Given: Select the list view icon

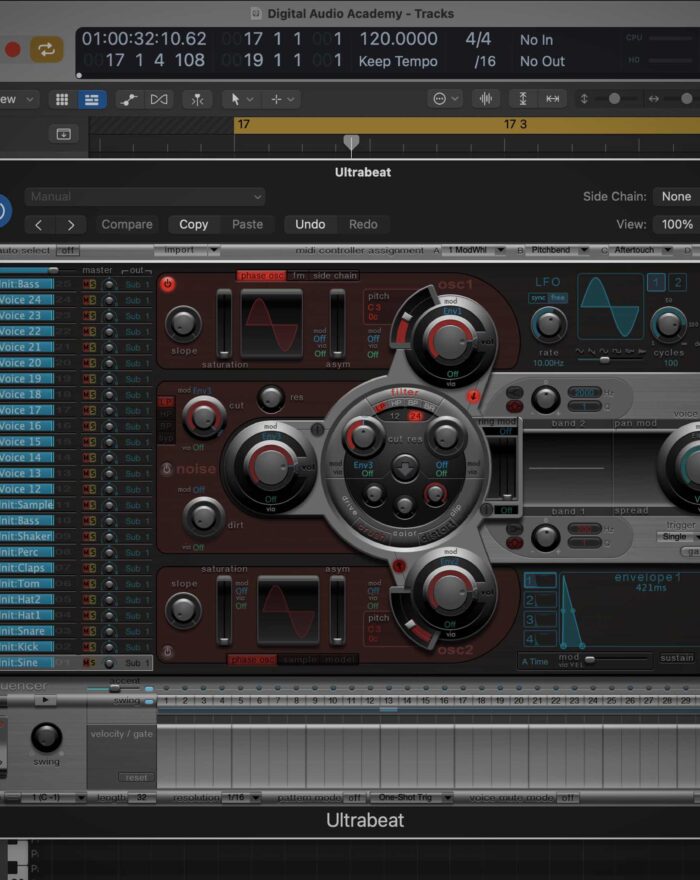Looking at the screenshot, I should pos(91,99).
